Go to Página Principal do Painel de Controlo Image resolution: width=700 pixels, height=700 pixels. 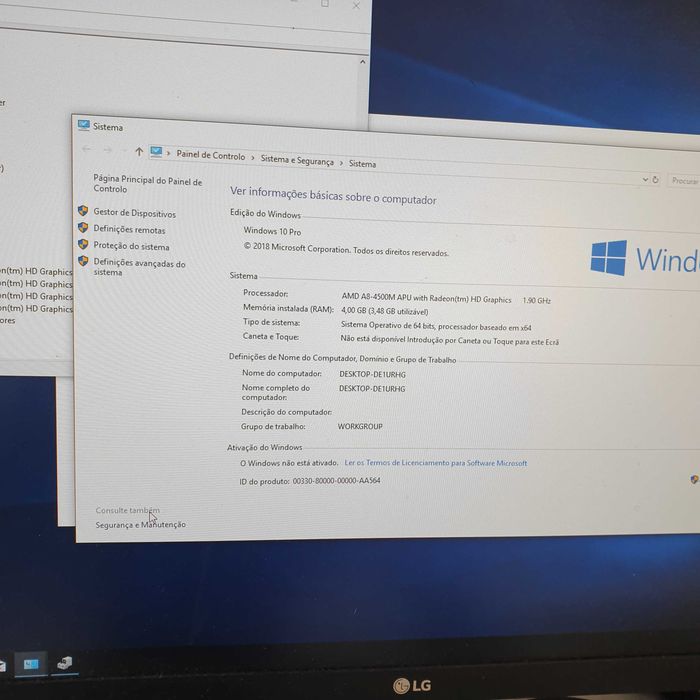tap(147, 183)
